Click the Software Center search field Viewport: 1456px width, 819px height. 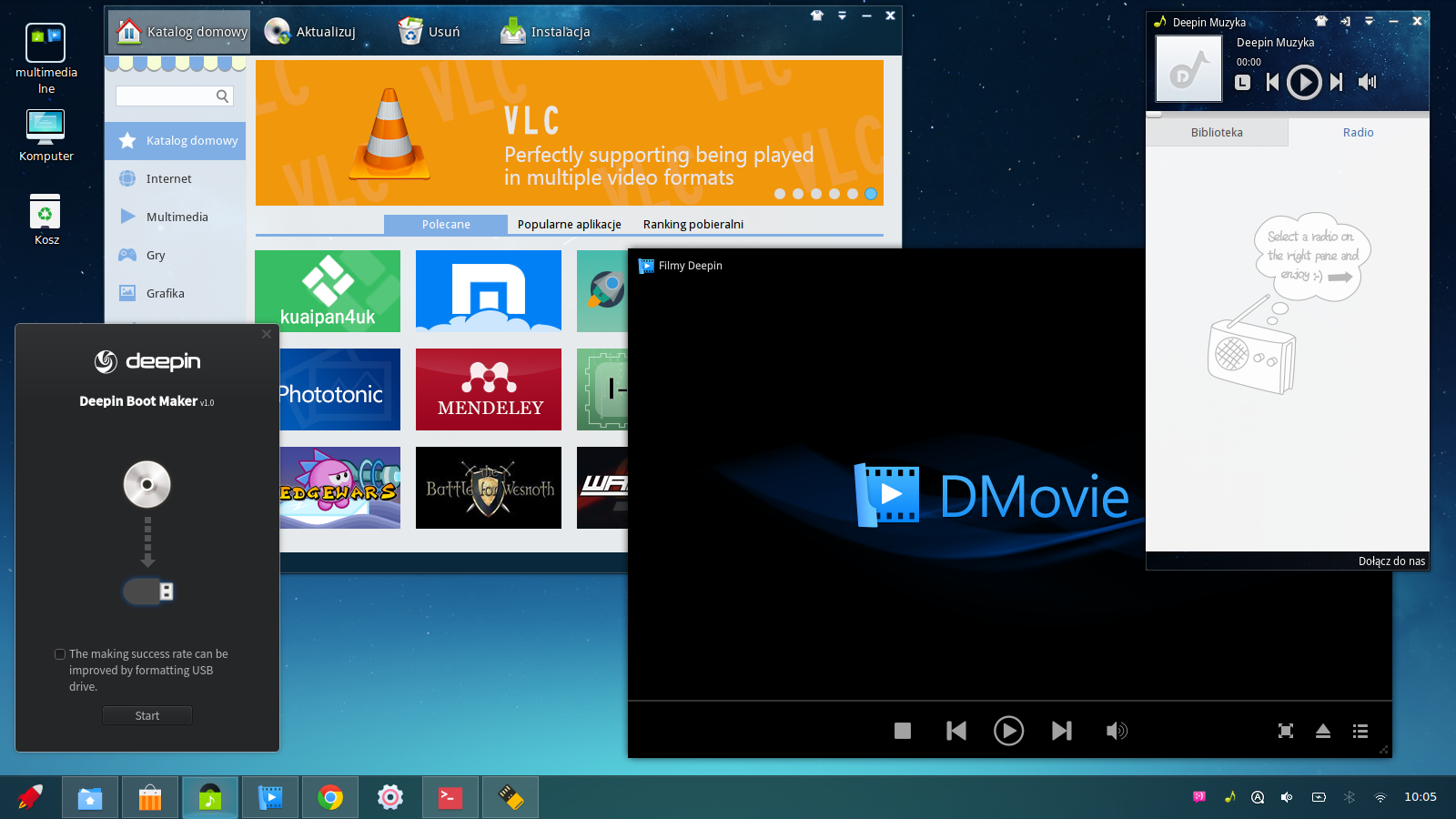tap(175, 96)
